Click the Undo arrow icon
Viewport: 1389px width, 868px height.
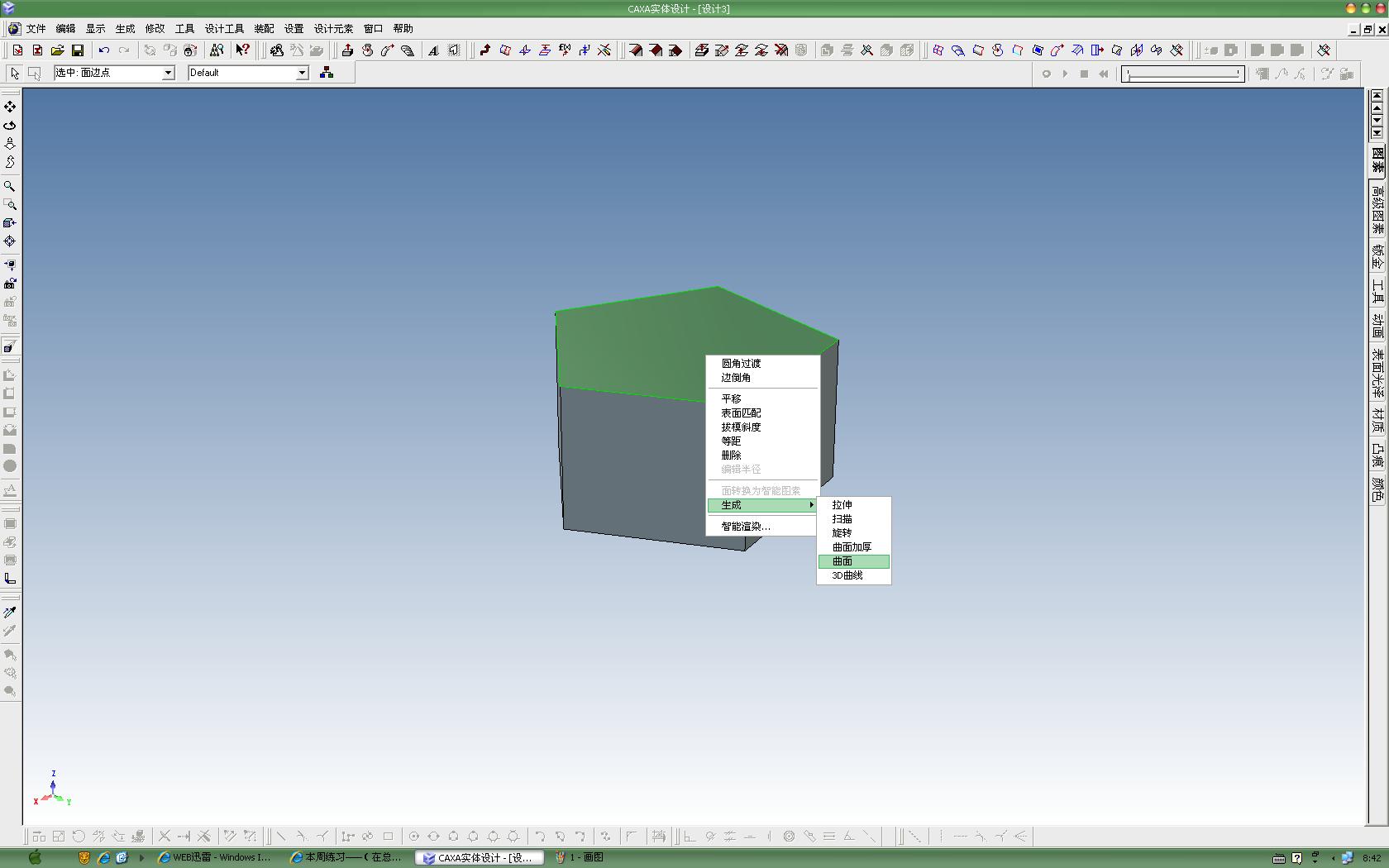pyautogui.click(x=104, y=50)
